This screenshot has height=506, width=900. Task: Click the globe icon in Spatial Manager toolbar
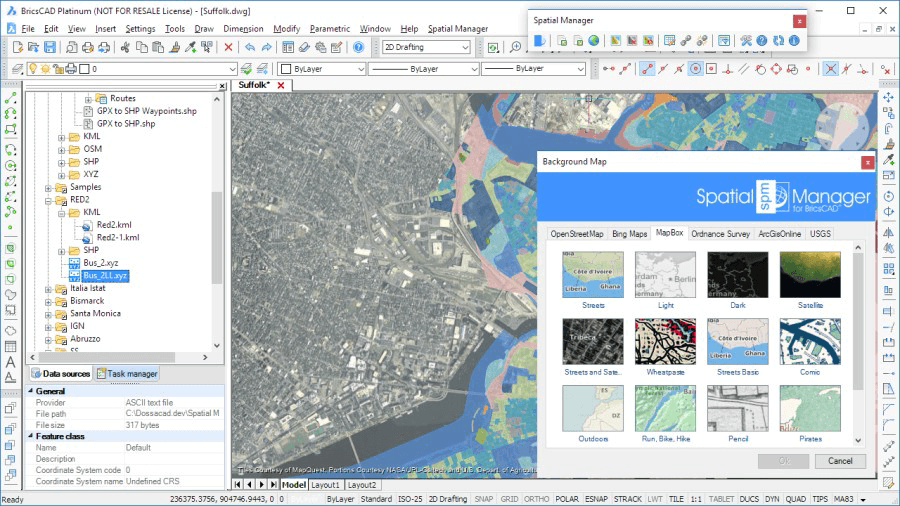pyautogui.click(x=594, y=41)
